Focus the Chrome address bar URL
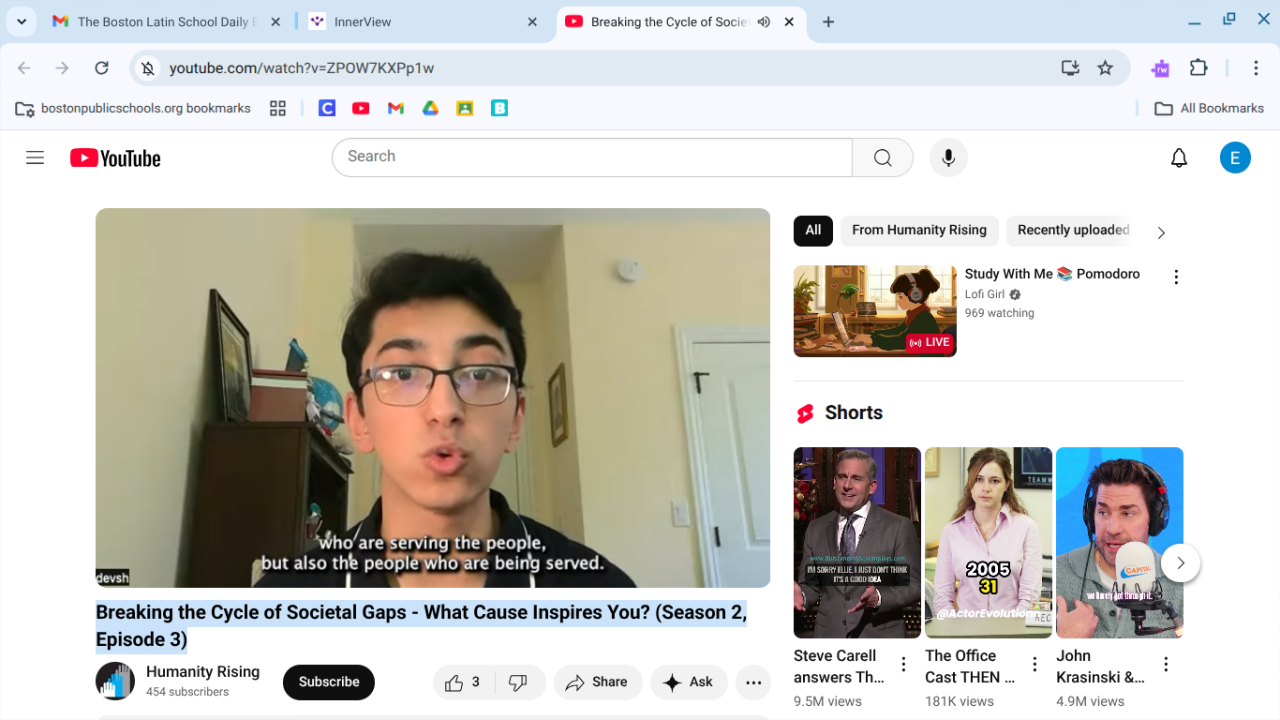 pos(302,68)
